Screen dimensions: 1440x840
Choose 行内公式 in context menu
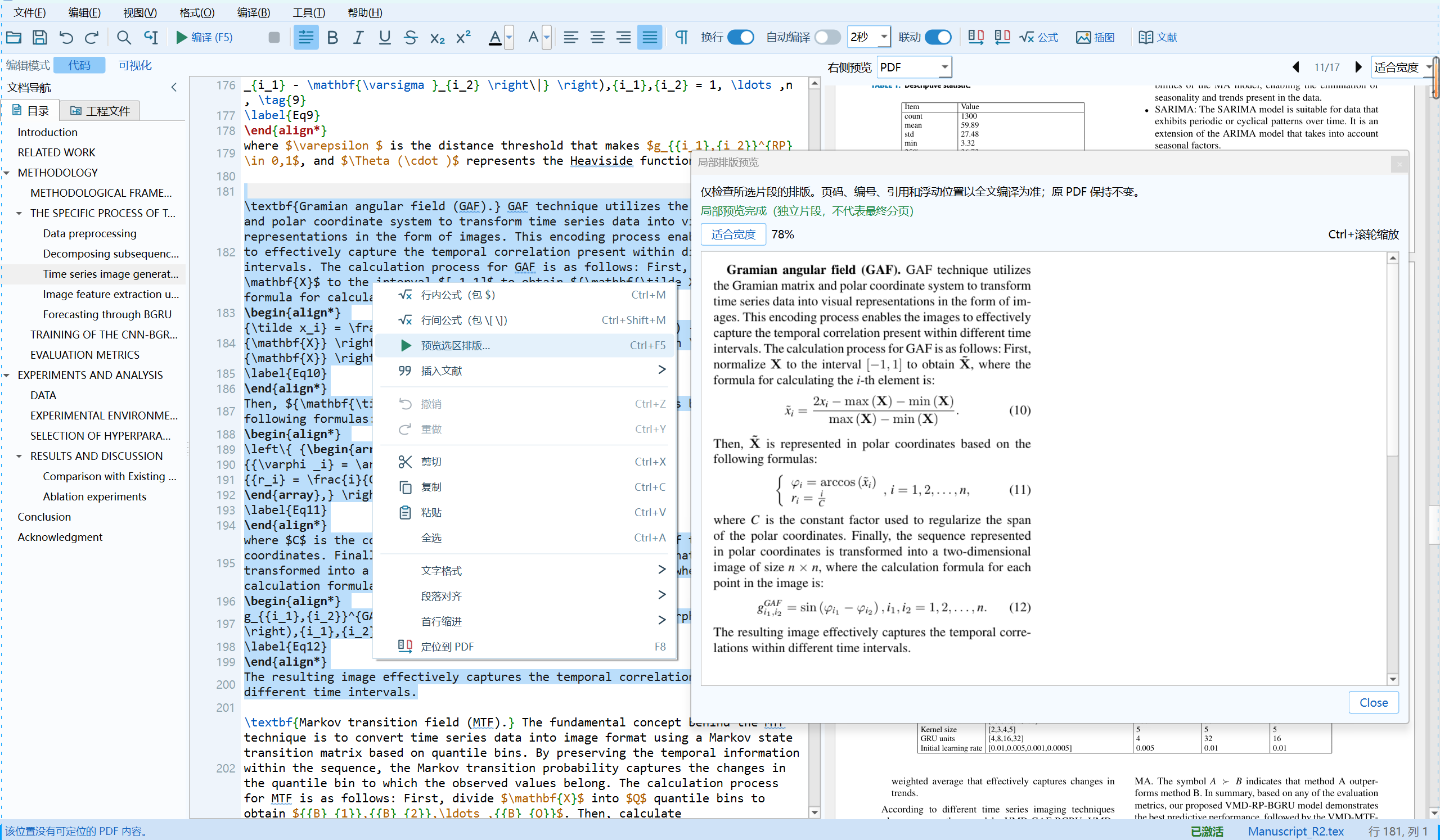tap(525, 295)
